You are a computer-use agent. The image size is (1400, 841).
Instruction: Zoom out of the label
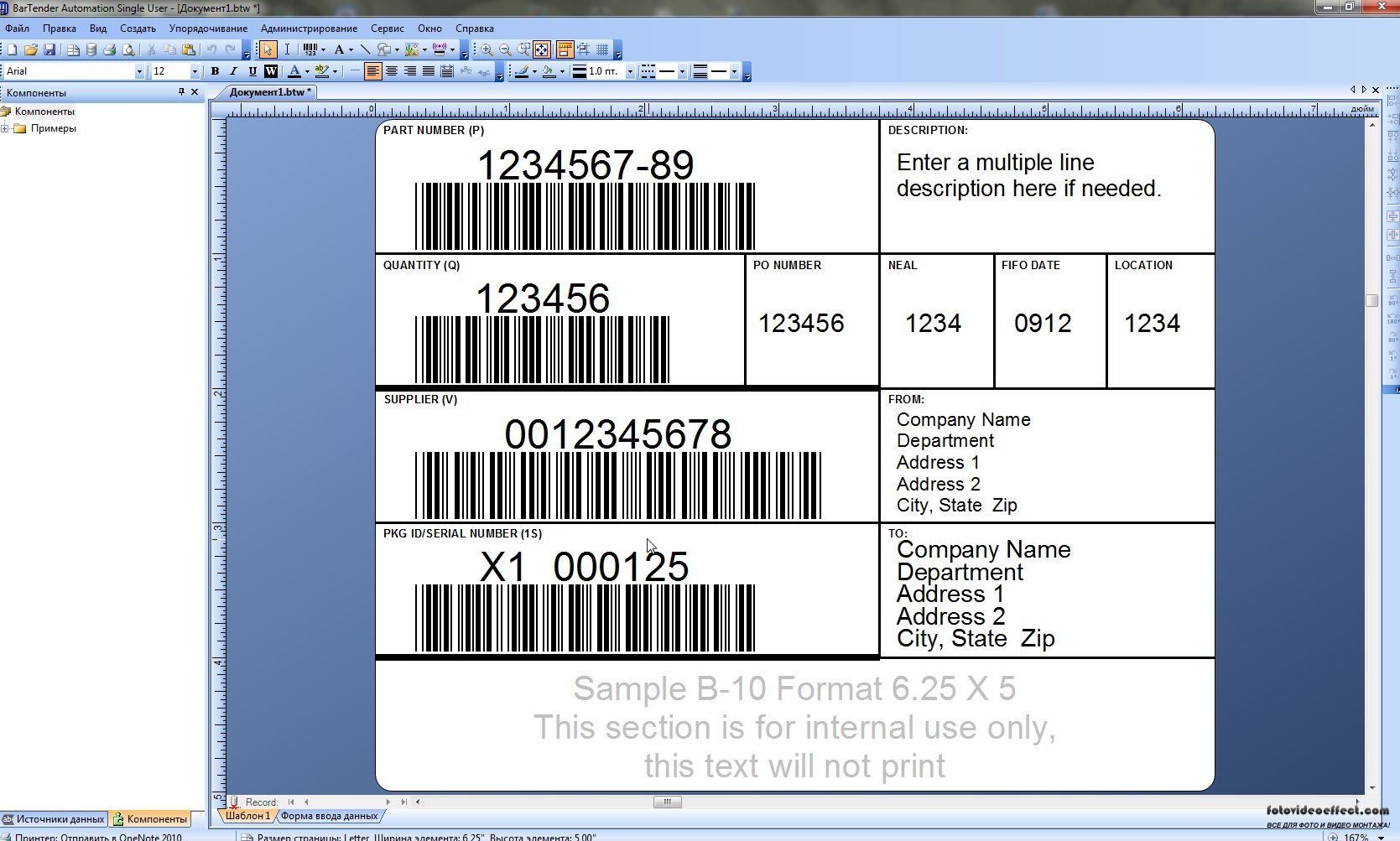point(505,49)
